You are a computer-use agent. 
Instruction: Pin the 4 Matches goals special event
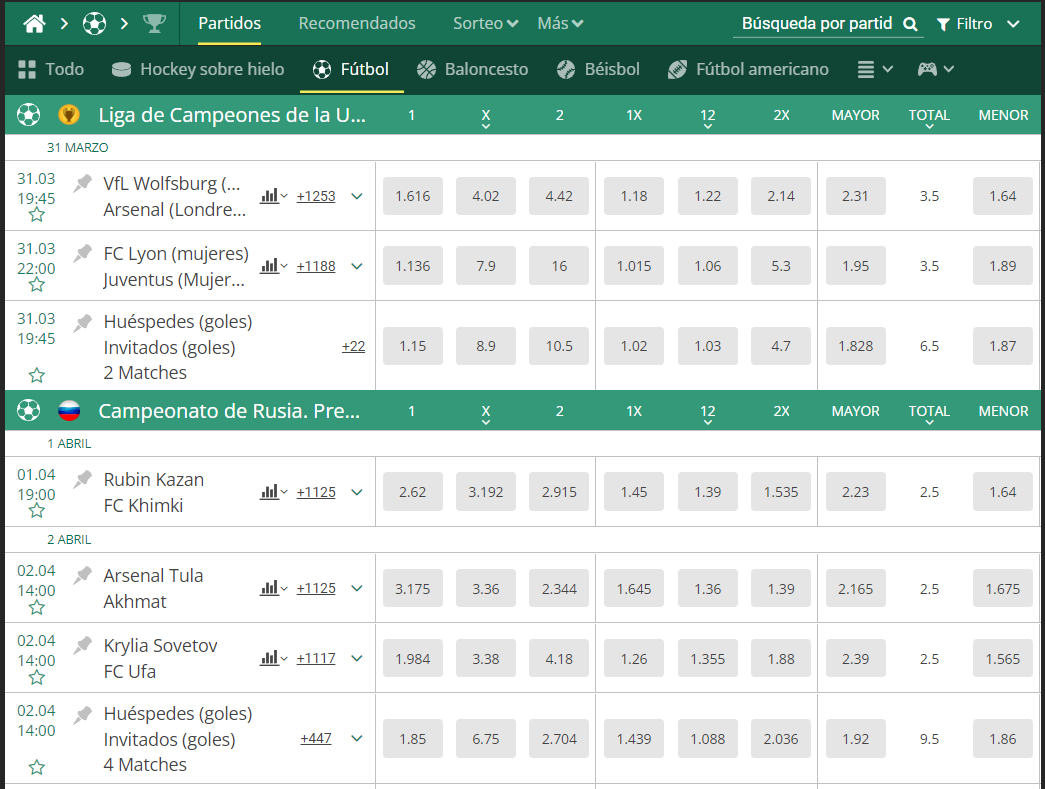83,714
